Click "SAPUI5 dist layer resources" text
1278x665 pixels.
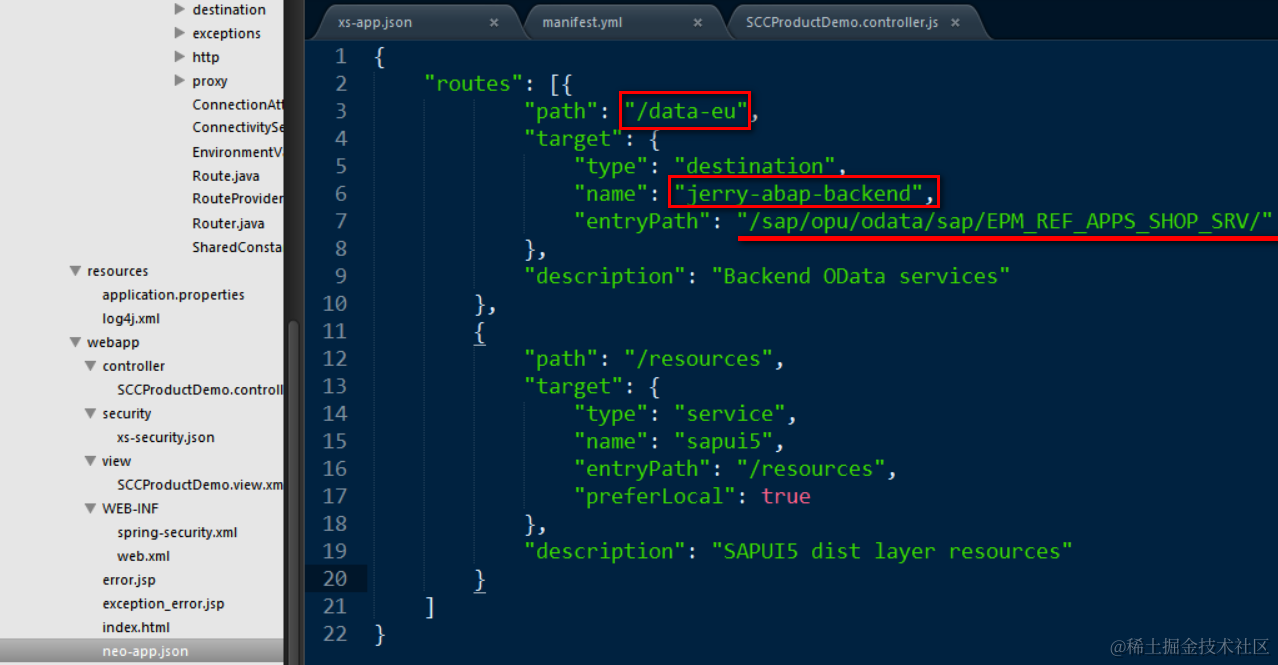pos(892,551)
